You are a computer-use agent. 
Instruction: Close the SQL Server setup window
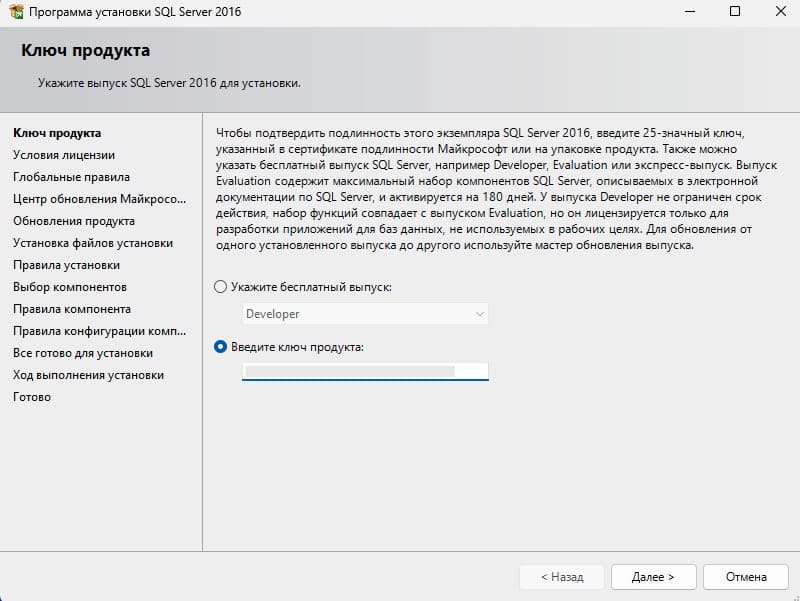tap(780, 11)
